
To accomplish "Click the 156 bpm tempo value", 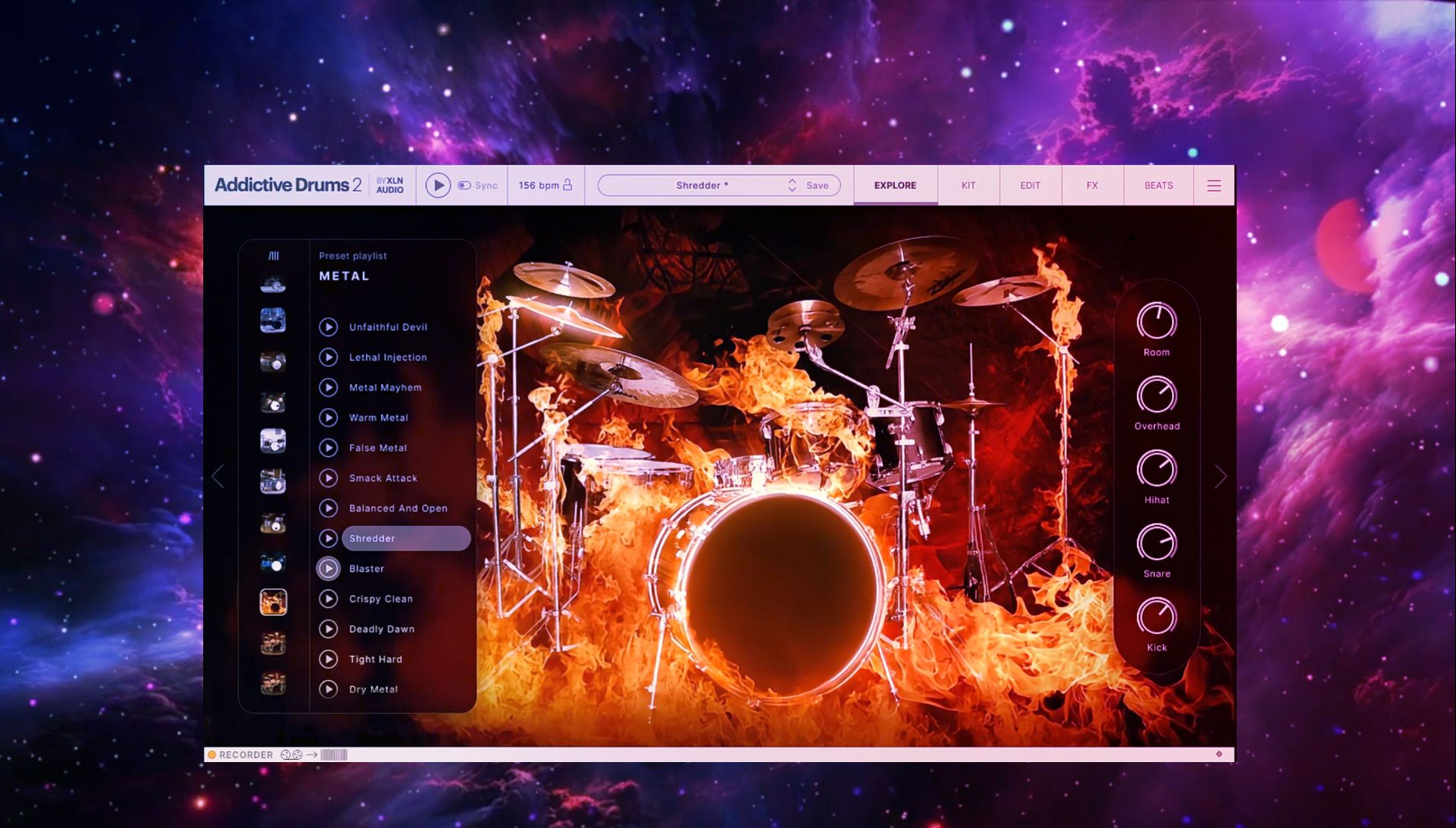I will 538,186.
